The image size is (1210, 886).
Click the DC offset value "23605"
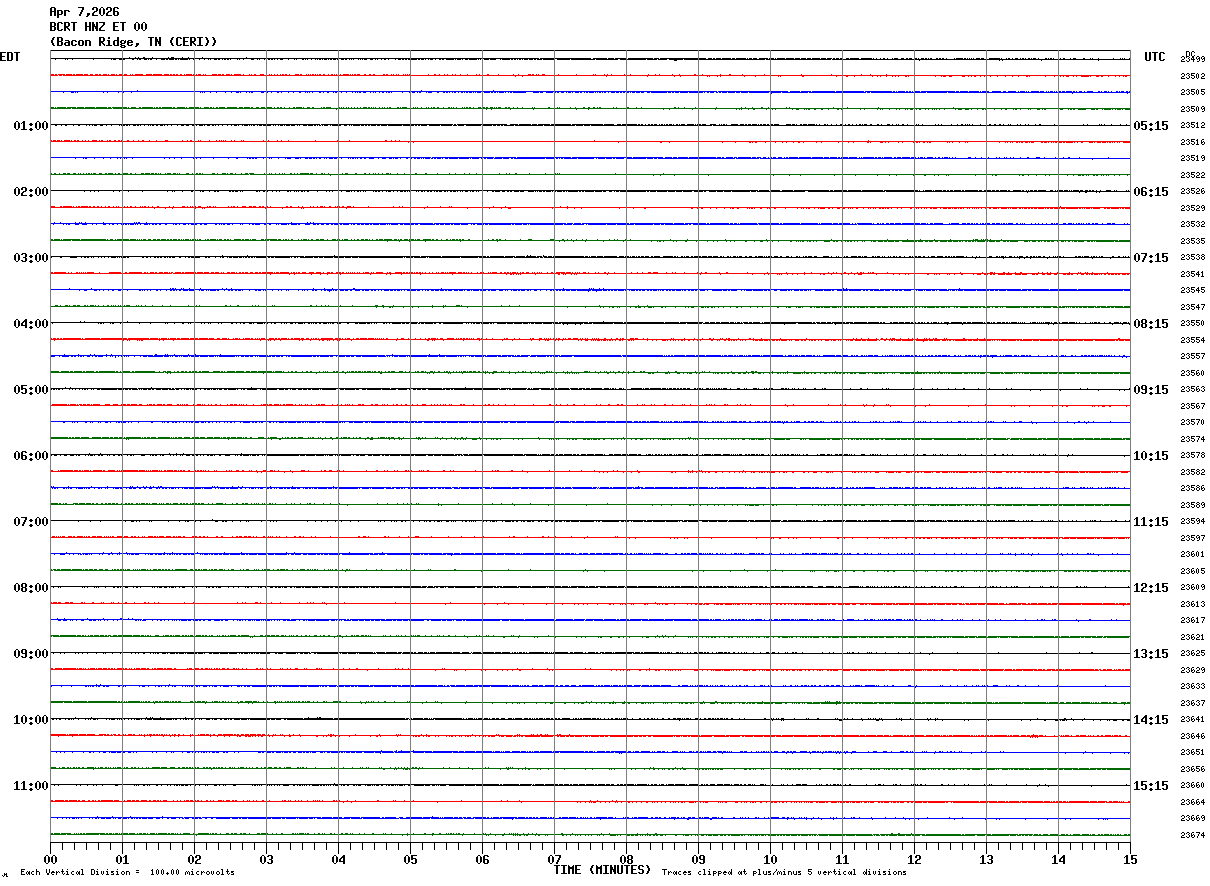coord(1192,571)
